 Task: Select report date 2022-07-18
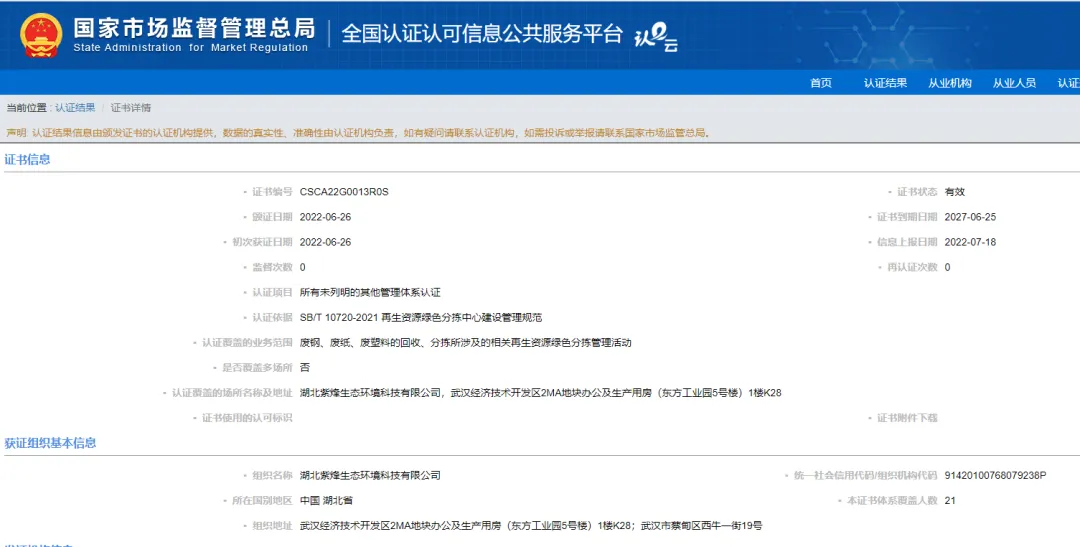click(970, 242)
